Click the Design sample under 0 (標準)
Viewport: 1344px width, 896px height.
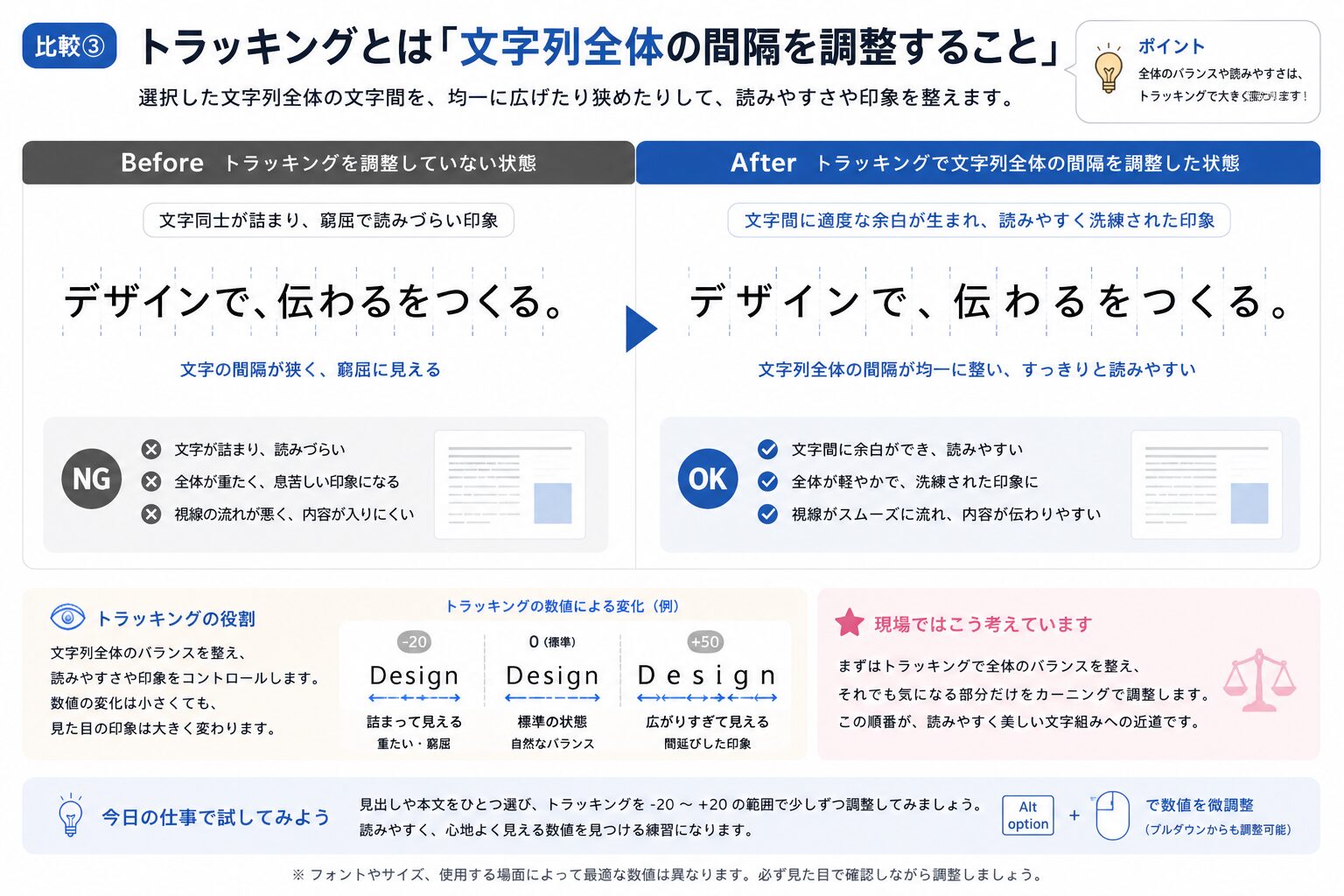(x=553, y=675)
